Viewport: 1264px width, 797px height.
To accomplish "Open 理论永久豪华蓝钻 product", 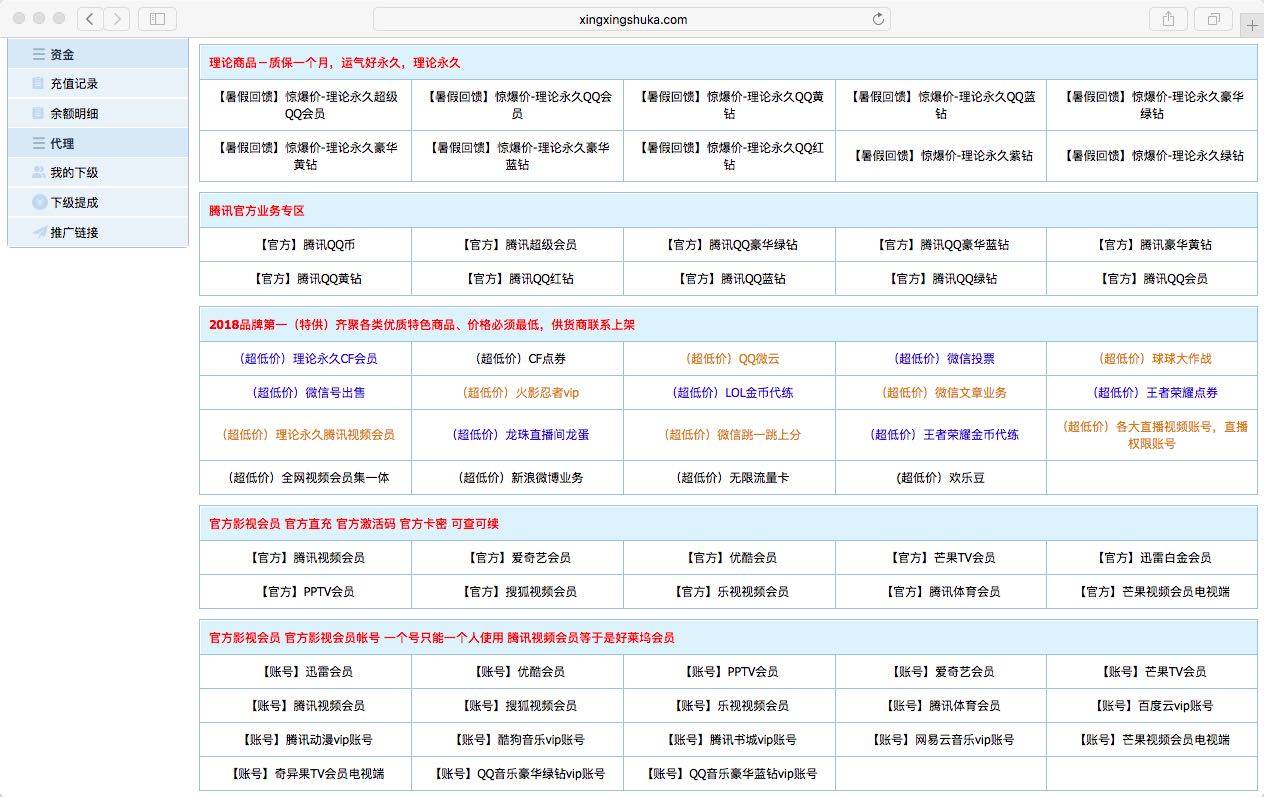I will click(x=517, y=155).
